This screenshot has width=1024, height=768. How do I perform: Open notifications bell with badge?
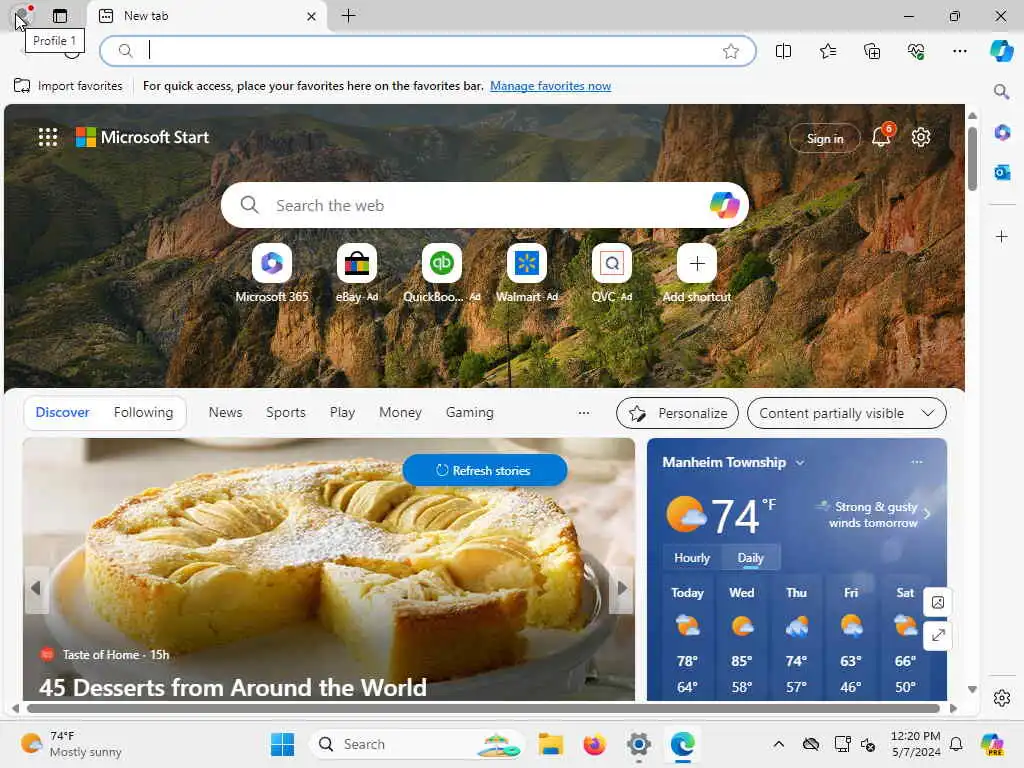(x=882, y=136)
